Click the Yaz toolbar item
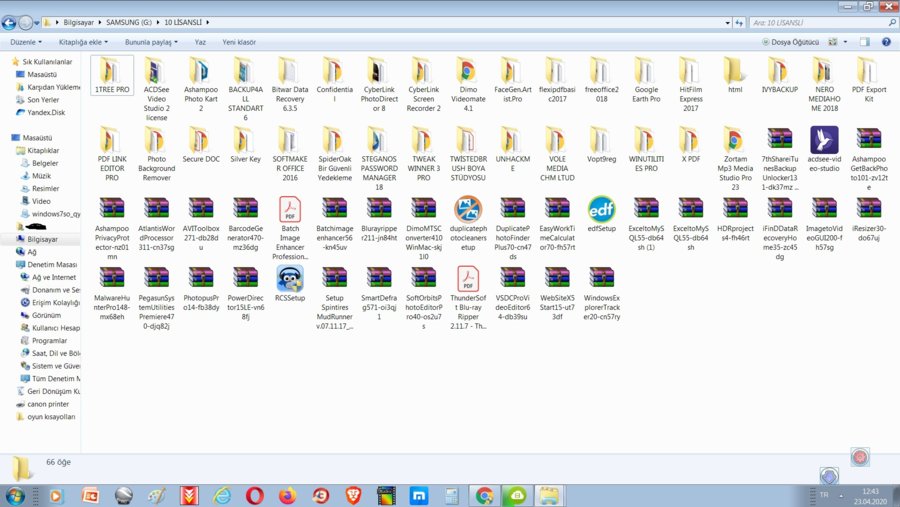Viewport: 900px width, 507px height. (200, 42)
